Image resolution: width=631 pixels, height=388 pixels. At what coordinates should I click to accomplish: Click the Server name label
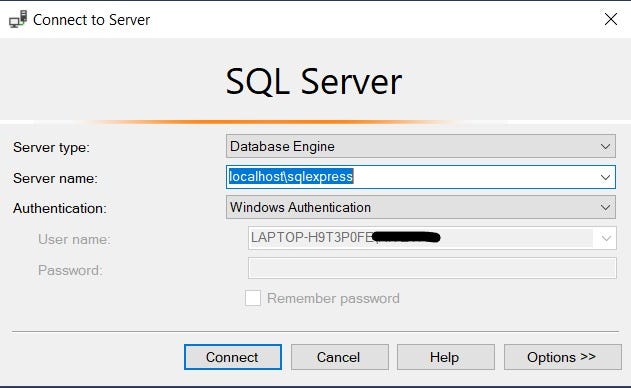coord(56,178)
